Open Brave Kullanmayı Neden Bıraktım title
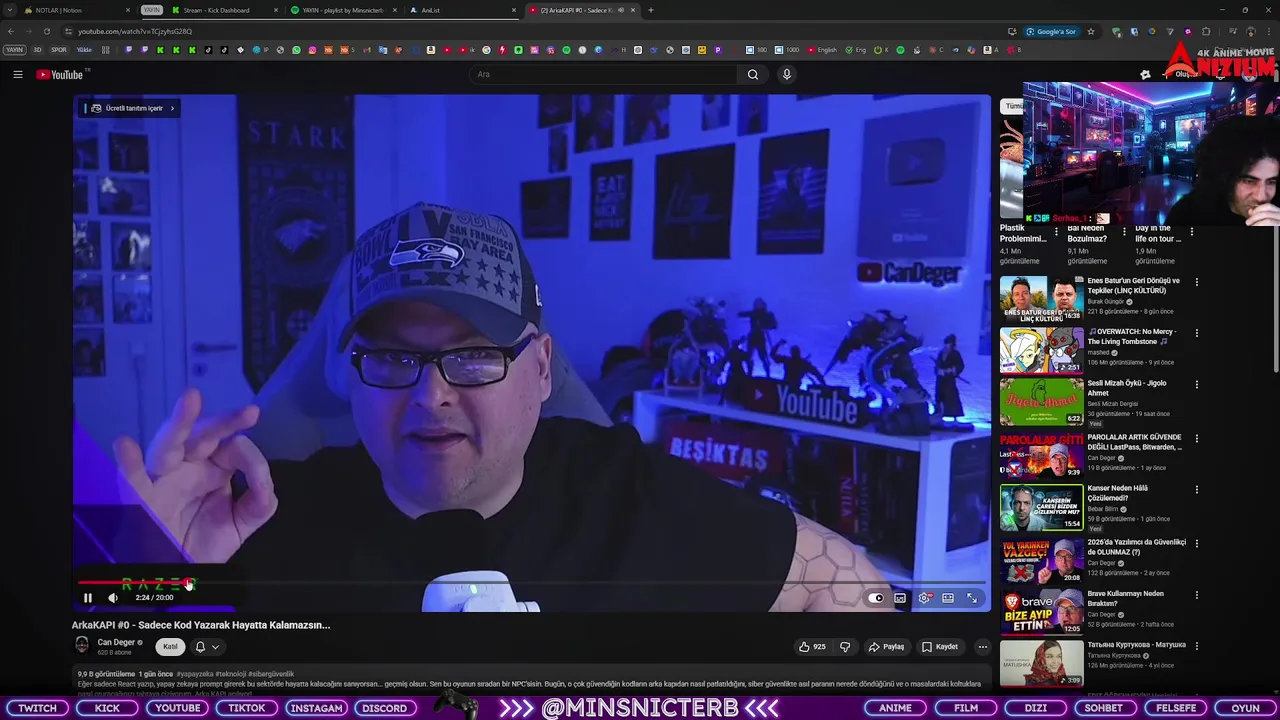 (1125, 598)
